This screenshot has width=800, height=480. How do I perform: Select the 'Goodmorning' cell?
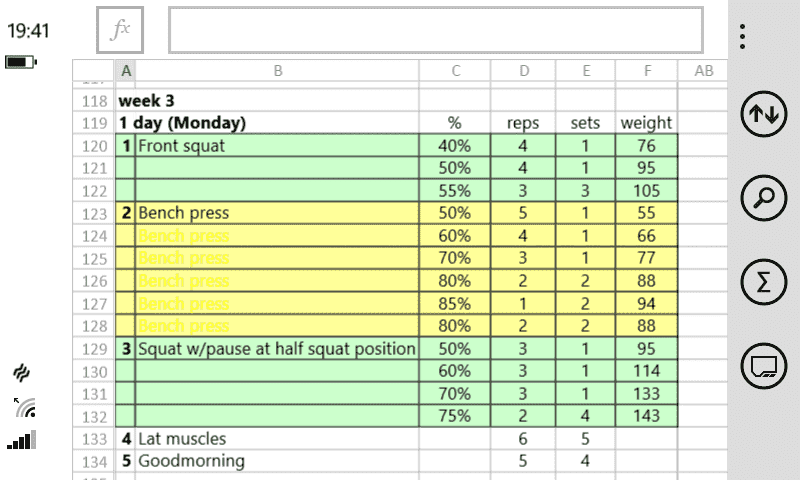pyautogui.click(x=276, y=461)
